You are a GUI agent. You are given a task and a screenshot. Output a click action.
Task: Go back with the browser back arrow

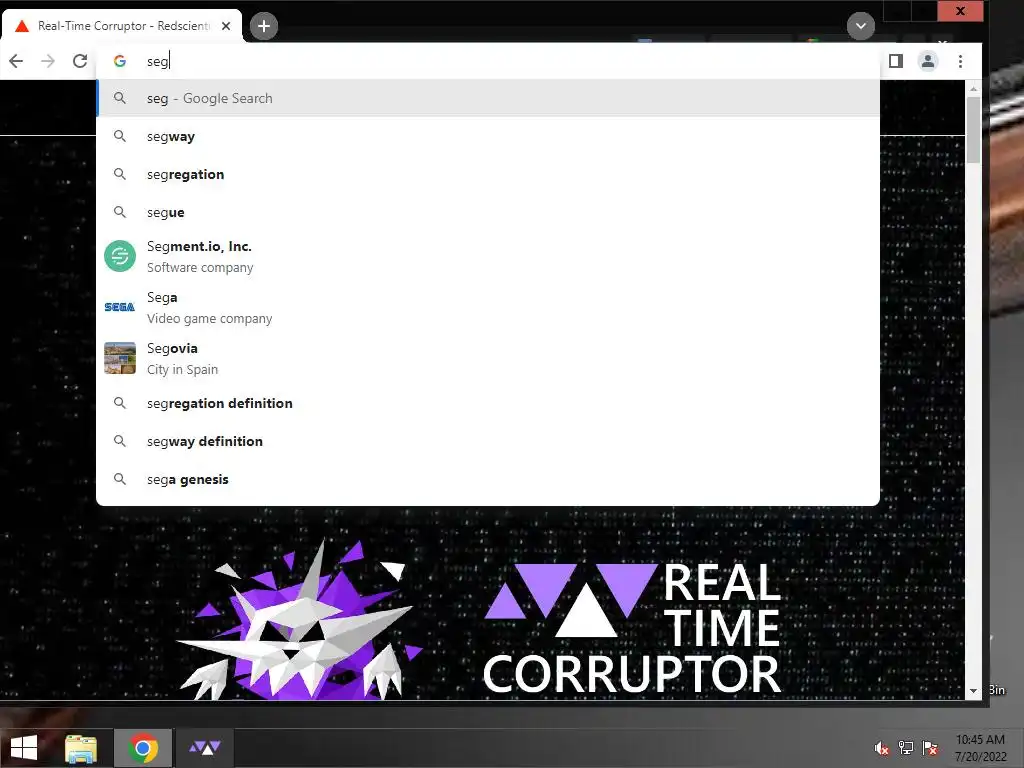coord(16,61)
